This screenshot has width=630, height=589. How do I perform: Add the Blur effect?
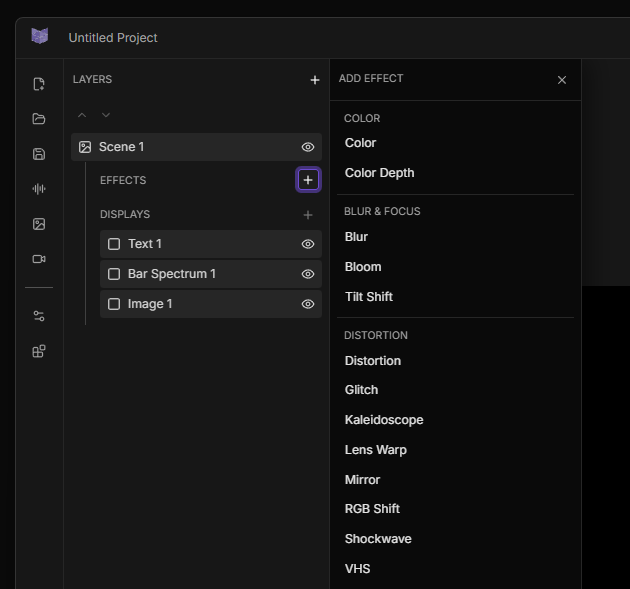coord(356,237)
